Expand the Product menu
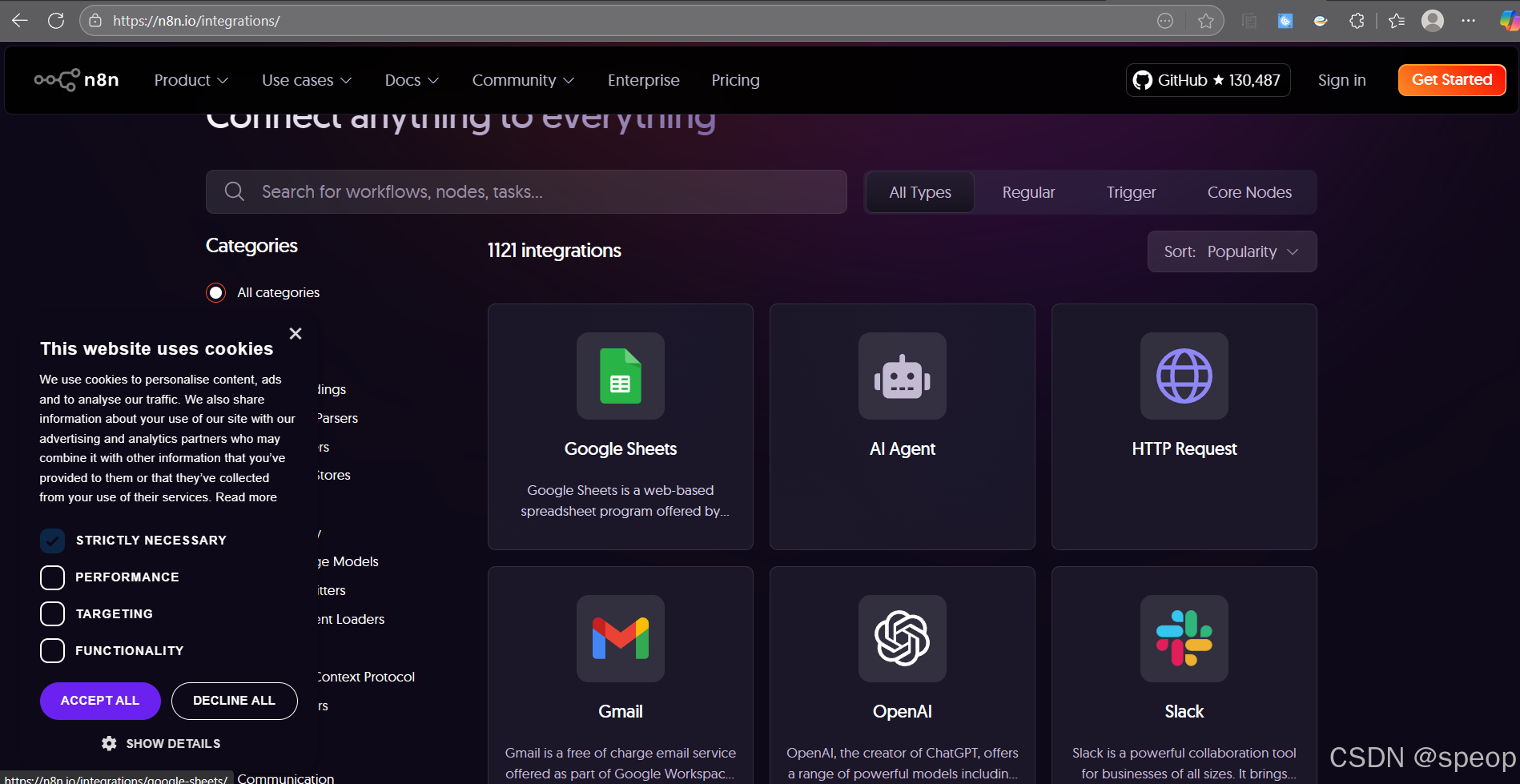This screenshot has width=1520, height=784. pos(191,80)
